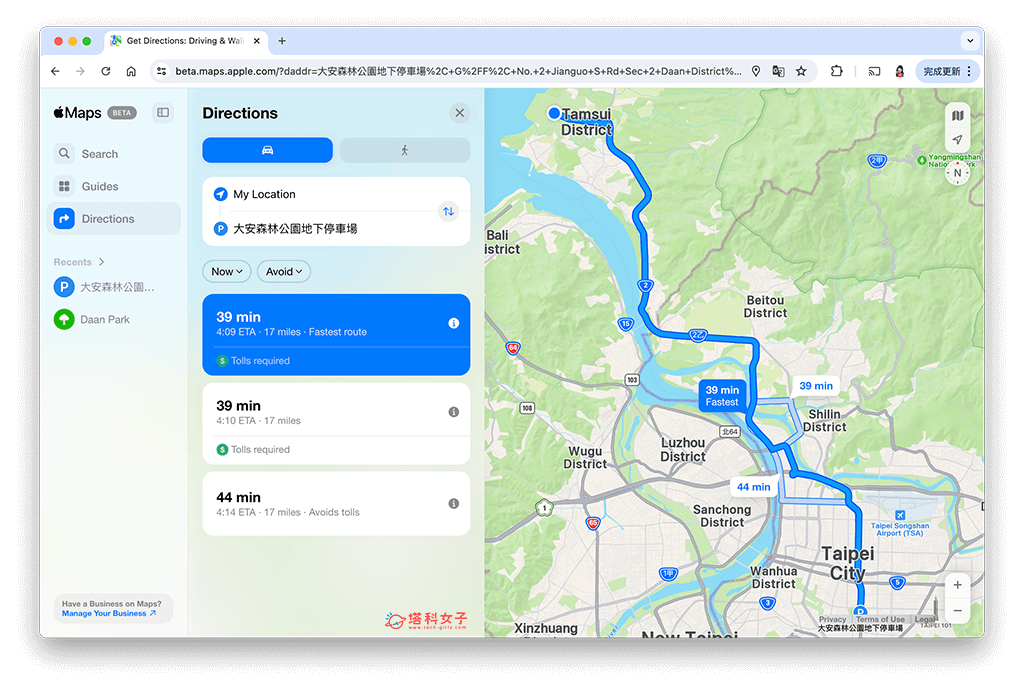1024x690 pixels.
Task: Open Search in the Maps sidebar
Action: (114, 154)
